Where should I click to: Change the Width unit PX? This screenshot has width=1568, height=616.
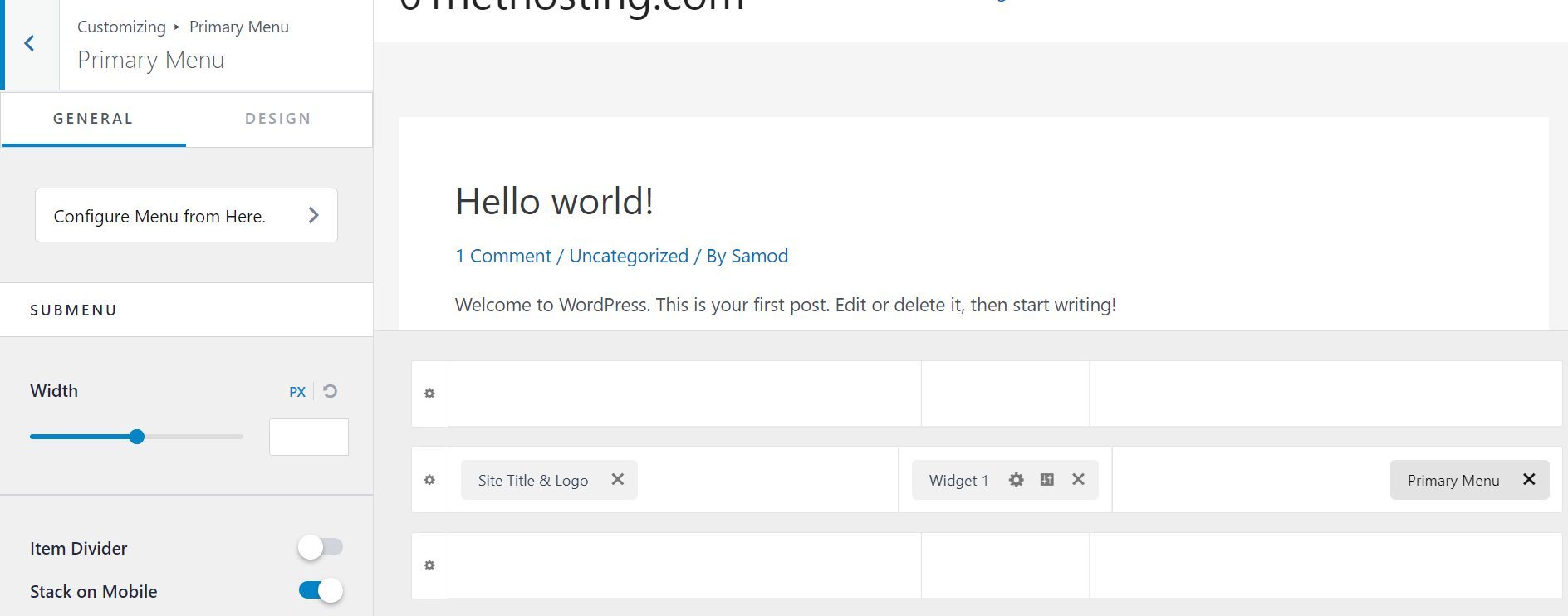coord(297,392)
